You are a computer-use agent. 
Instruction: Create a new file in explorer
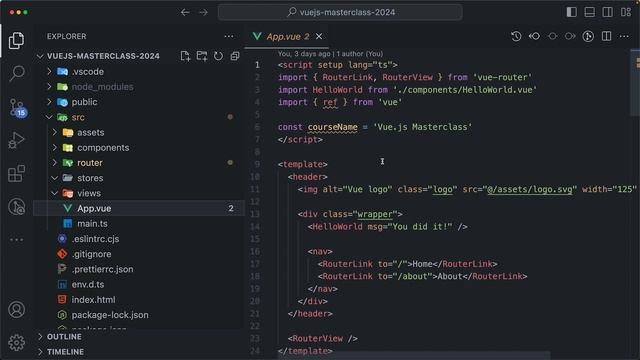pyautogui.click(x=185, y=56)
